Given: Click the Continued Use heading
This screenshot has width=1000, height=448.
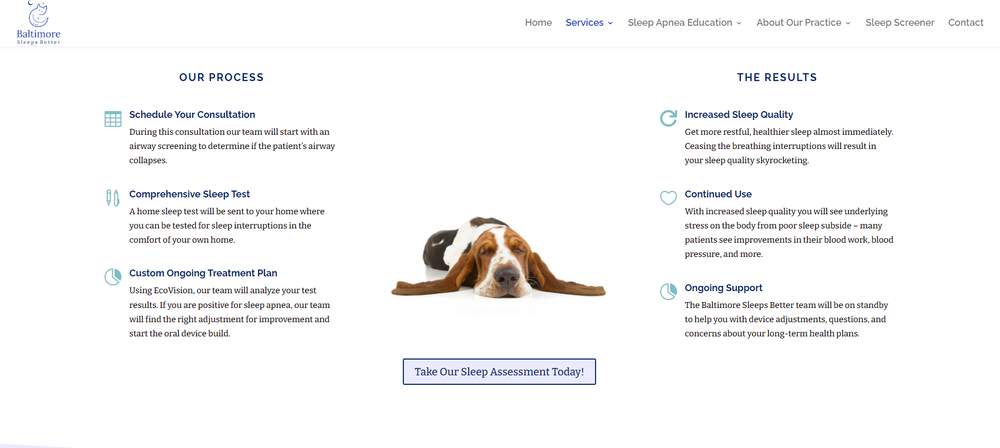Looking at the screenshot, I should 718,194.
